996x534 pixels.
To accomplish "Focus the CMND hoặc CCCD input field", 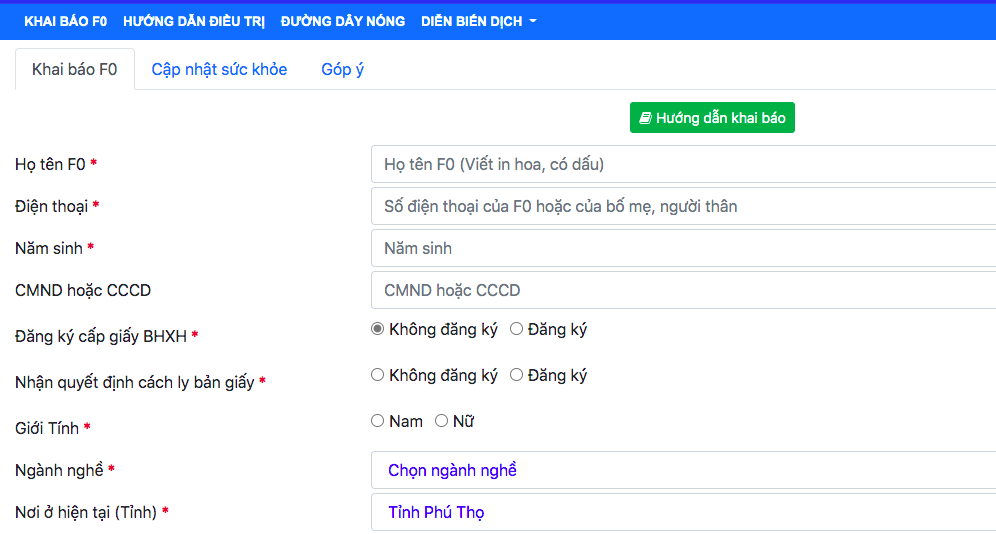I will (683, 290).
